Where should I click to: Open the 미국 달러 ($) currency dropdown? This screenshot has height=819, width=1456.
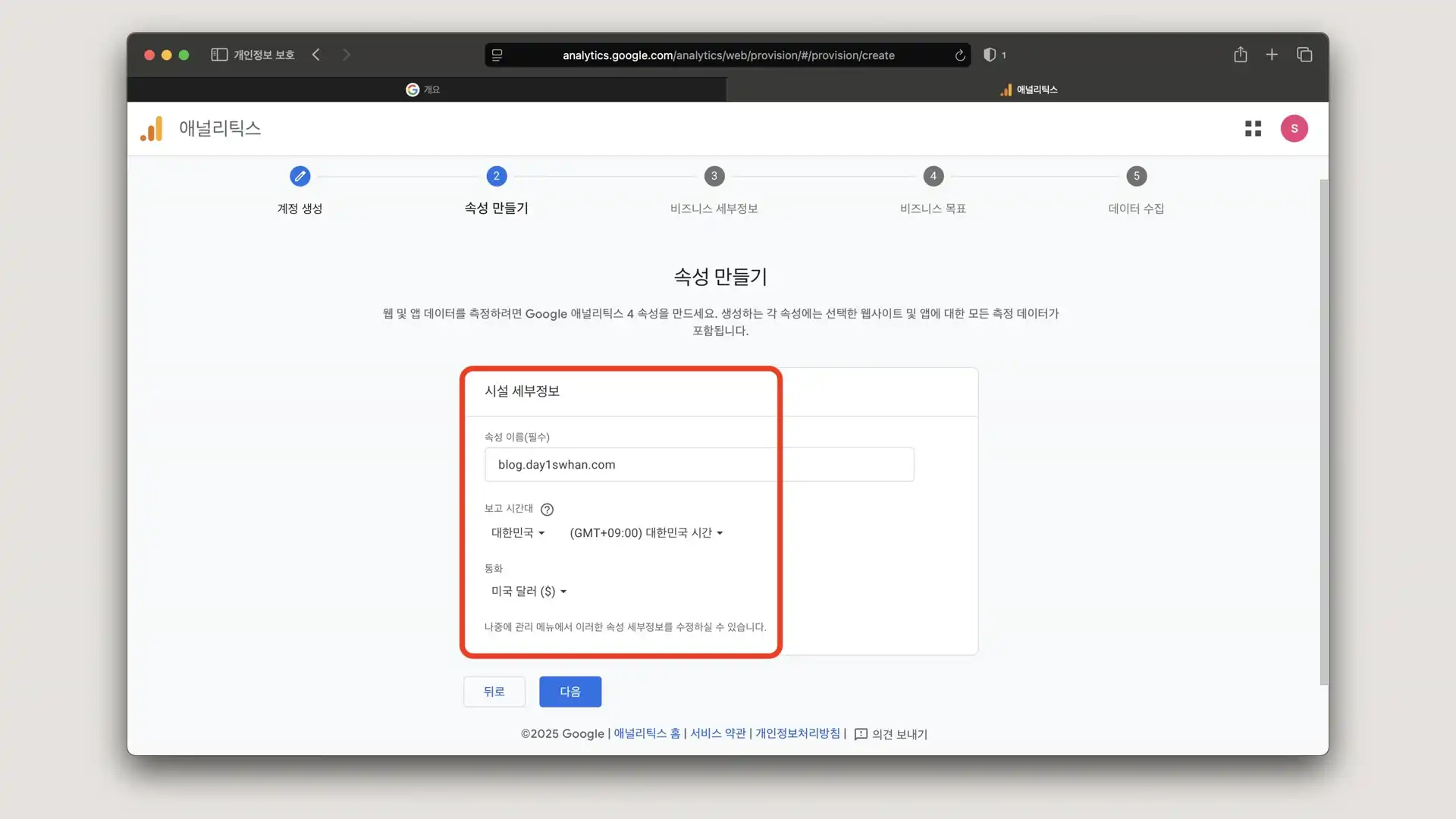click(x=529, y=591)
